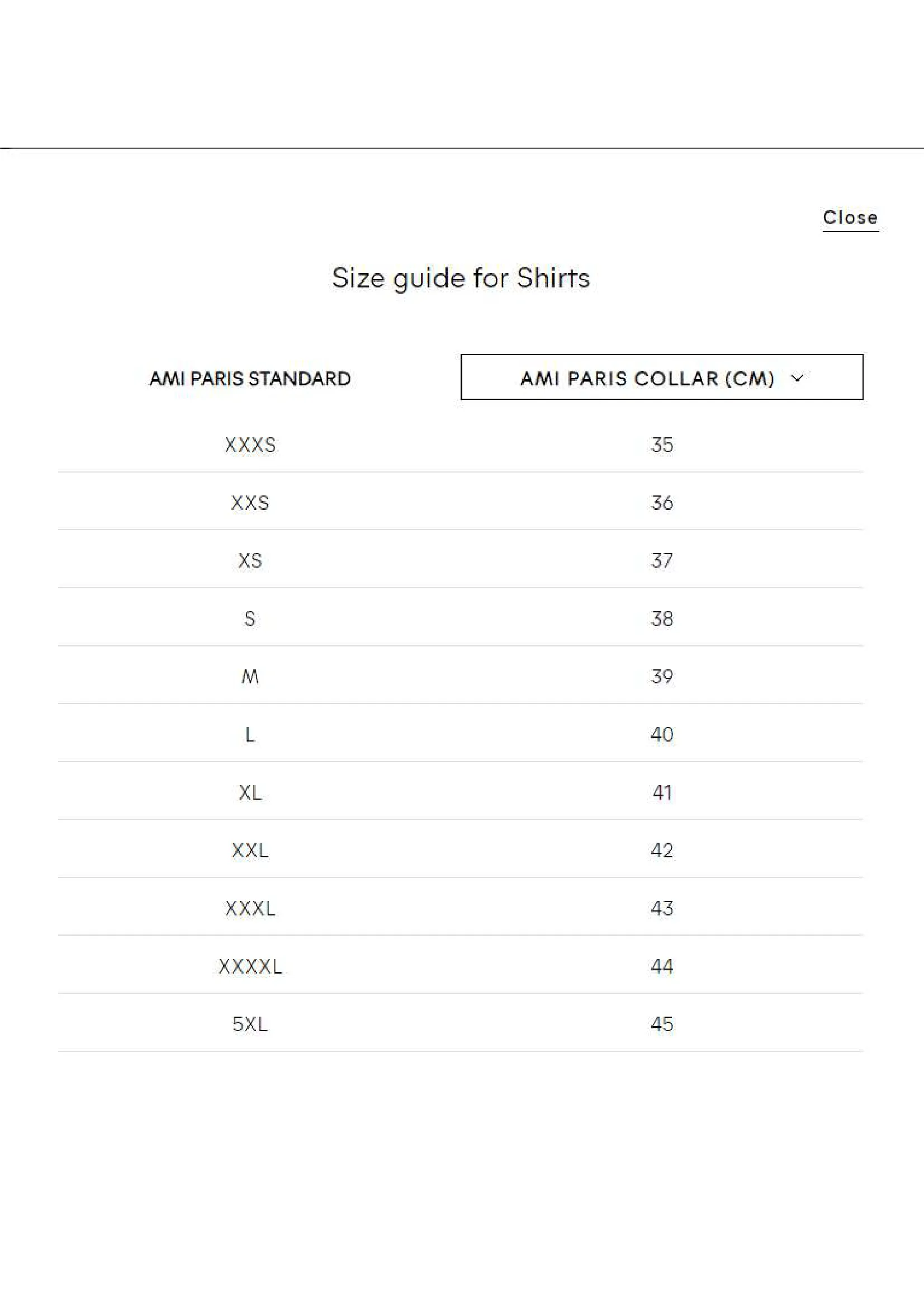Select the XXXS size row

pyautogui.click(x=461, y=445)
